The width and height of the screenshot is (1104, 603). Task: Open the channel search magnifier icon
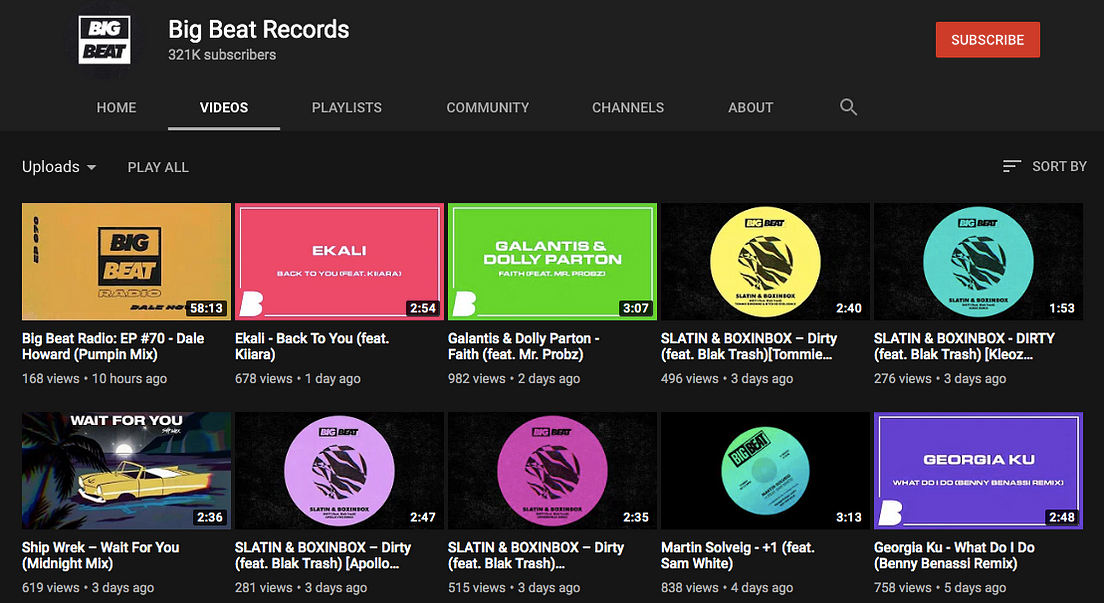click(848, 107)
